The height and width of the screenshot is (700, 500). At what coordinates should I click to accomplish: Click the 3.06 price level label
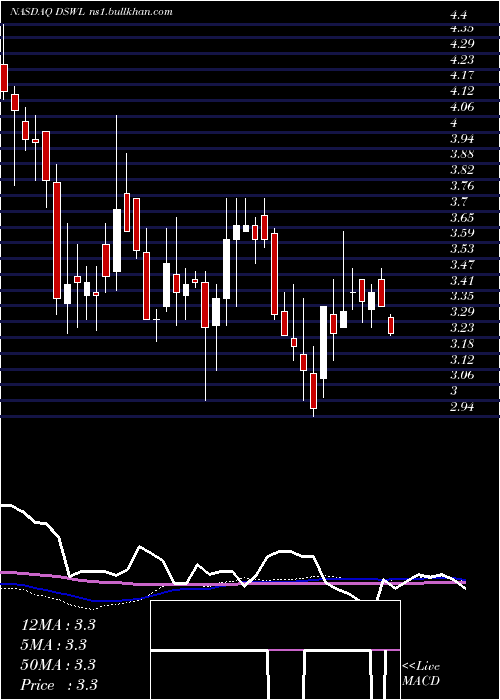pos(462,375)
